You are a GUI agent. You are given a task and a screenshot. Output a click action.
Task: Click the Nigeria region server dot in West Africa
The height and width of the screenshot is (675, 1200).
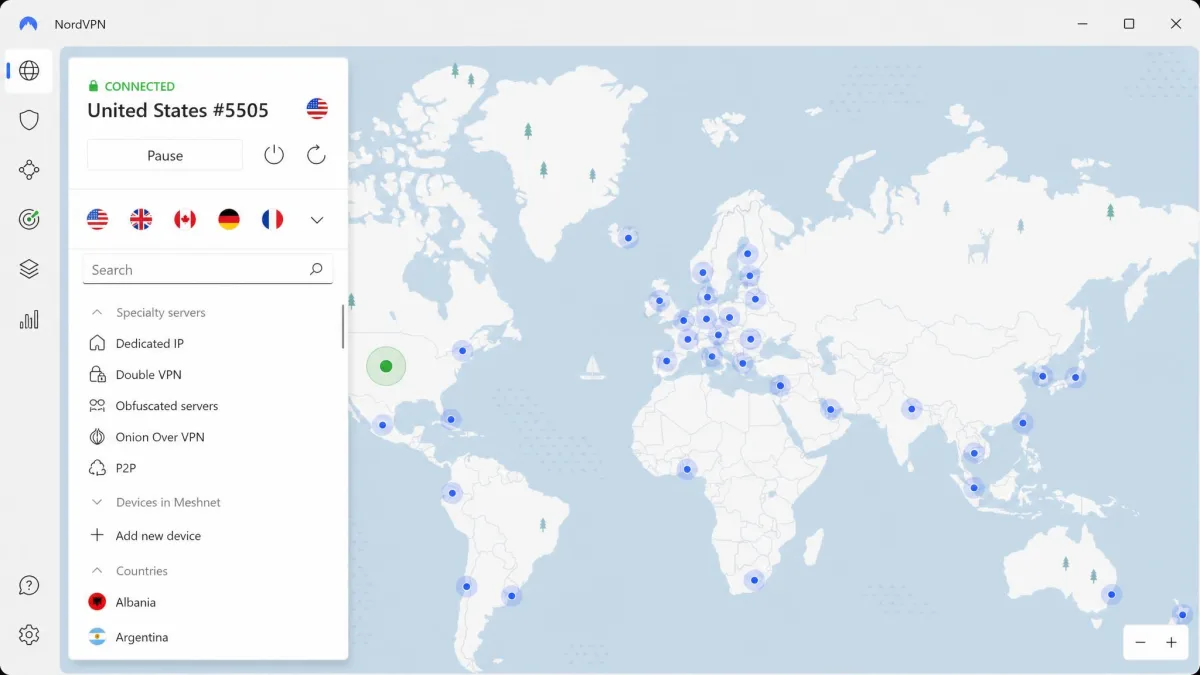(x=686, y=469)
